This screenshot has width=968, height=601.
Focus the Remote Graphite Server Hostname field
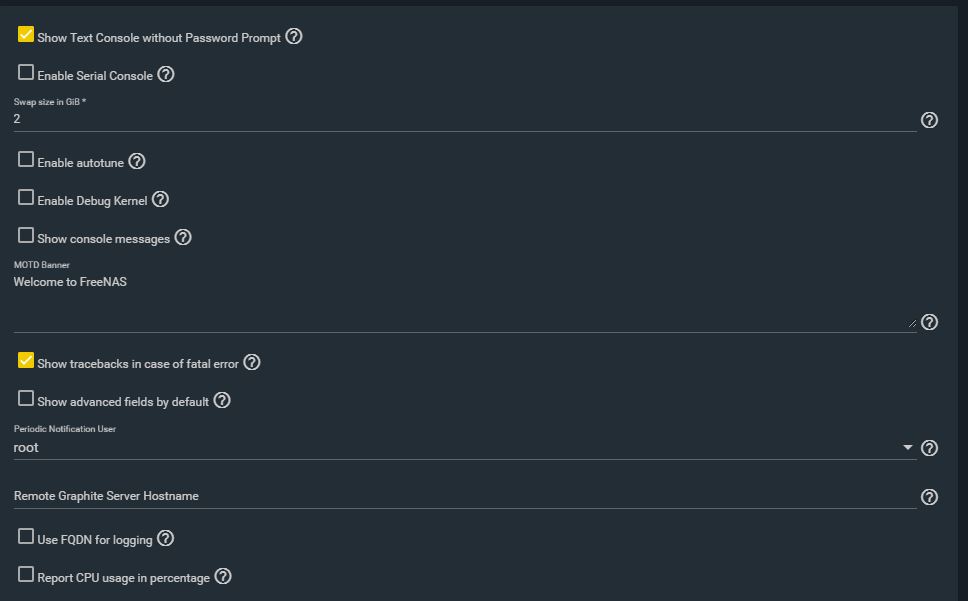465,496
